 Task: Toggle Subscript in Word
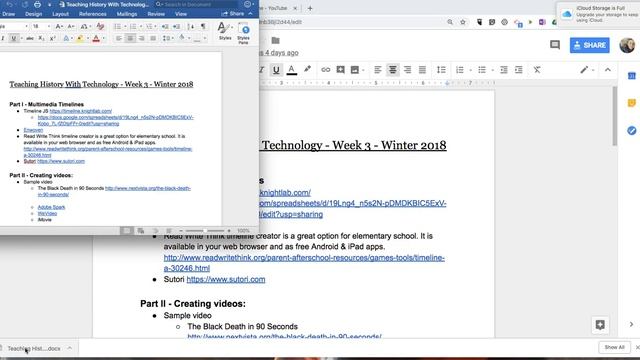41,38
